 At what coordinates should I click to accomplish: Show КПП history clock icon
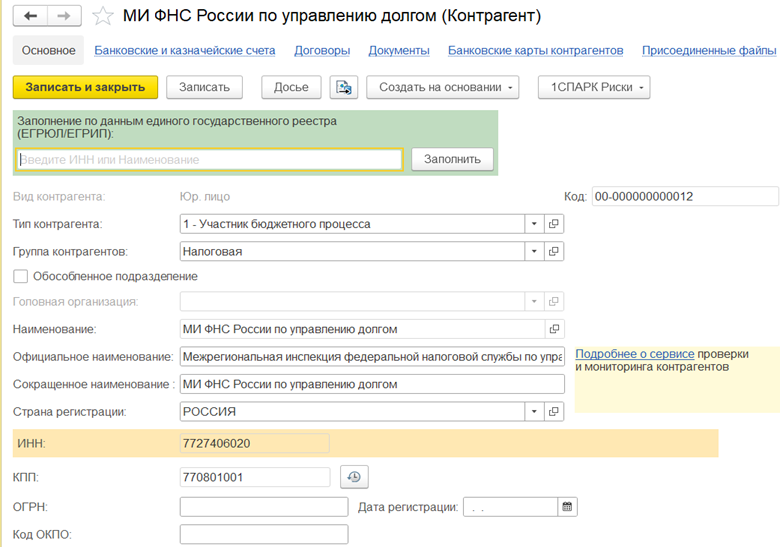(354, 477)
